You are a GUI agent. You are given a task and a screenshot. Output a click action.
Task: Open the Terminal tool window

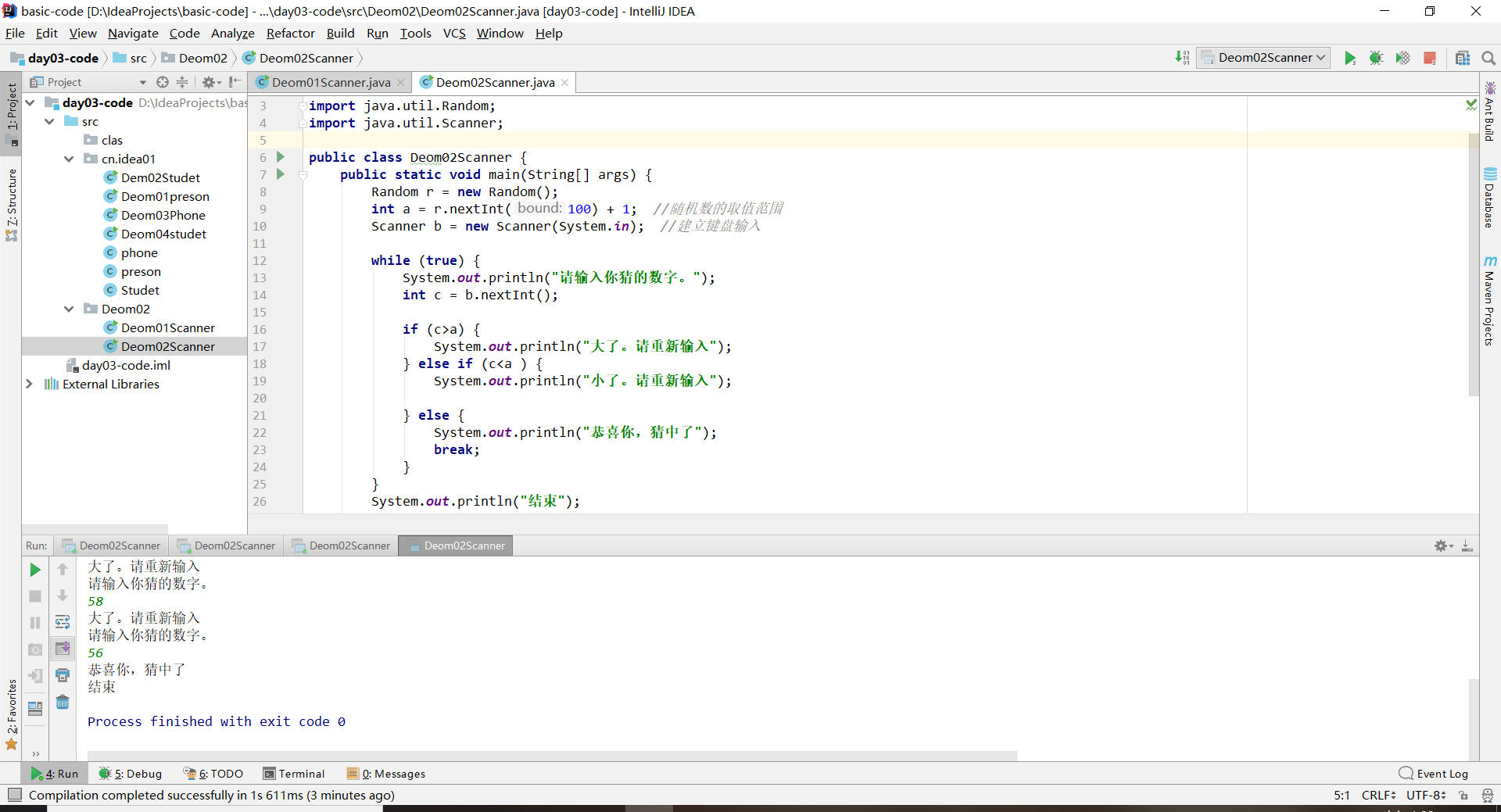click(294, 774)
